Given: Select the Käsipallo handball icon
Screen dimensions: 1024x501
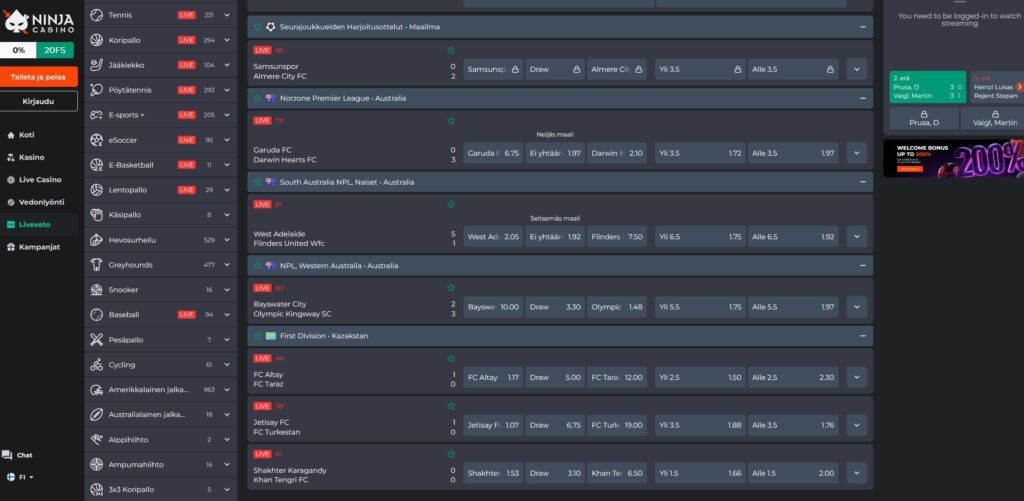Looking at the screenshot, I should pyautogui.click(x=97, y=214).
